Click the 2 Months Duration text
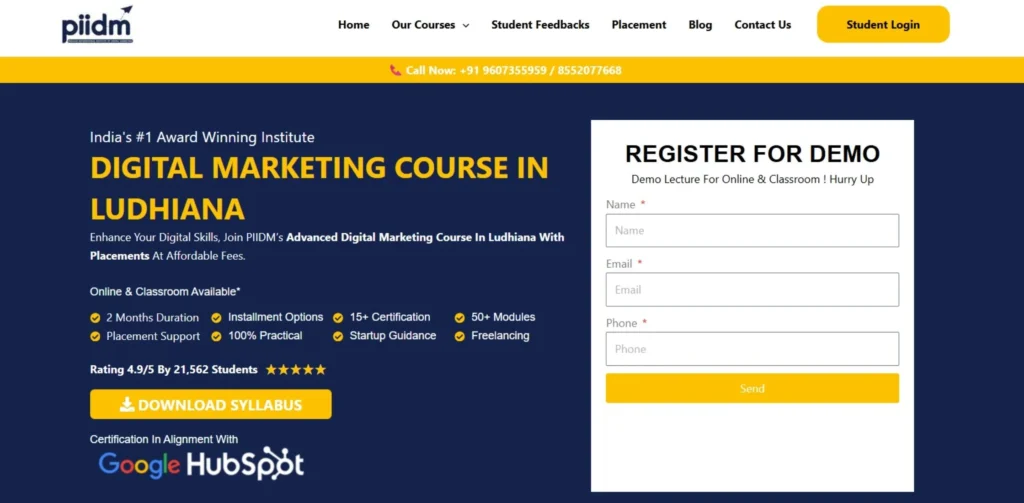 153,317
